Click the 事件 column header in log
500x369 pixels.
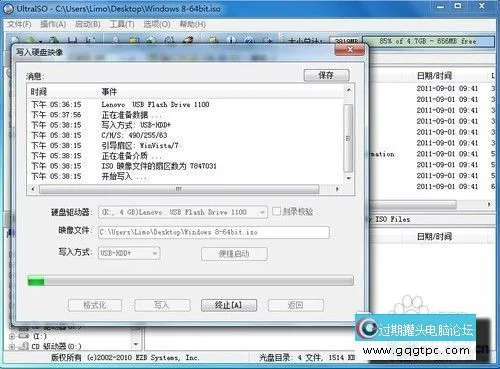(109, 91)
